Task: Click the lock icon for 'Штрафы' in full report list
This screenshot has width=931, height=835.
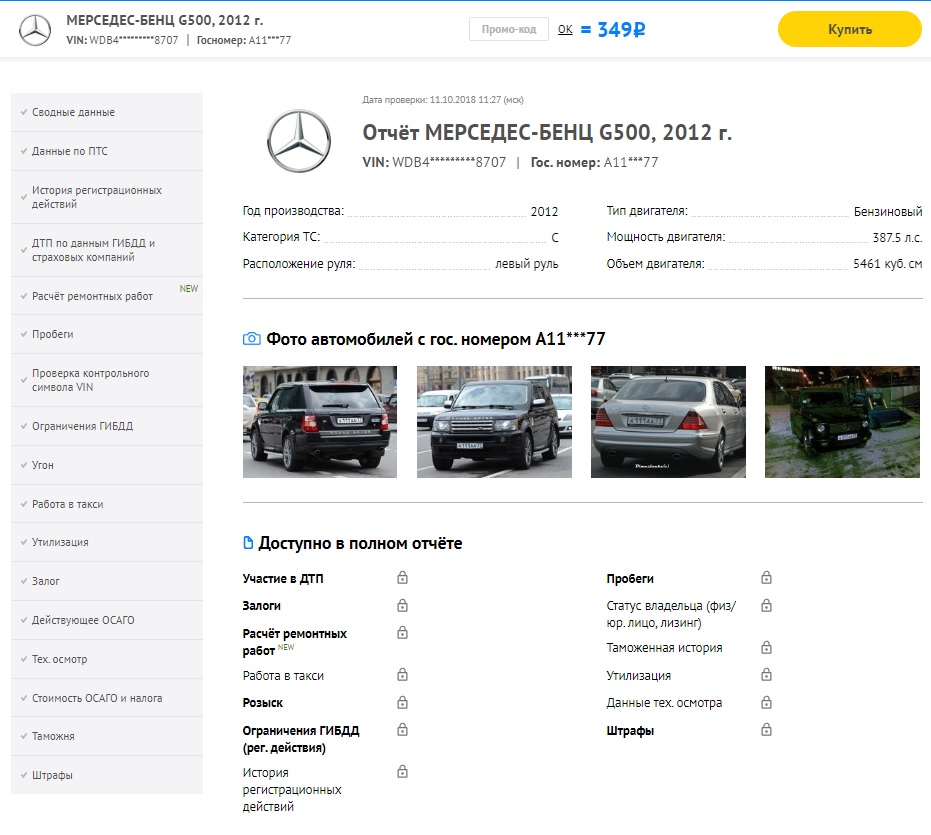Action: (767, 729)
